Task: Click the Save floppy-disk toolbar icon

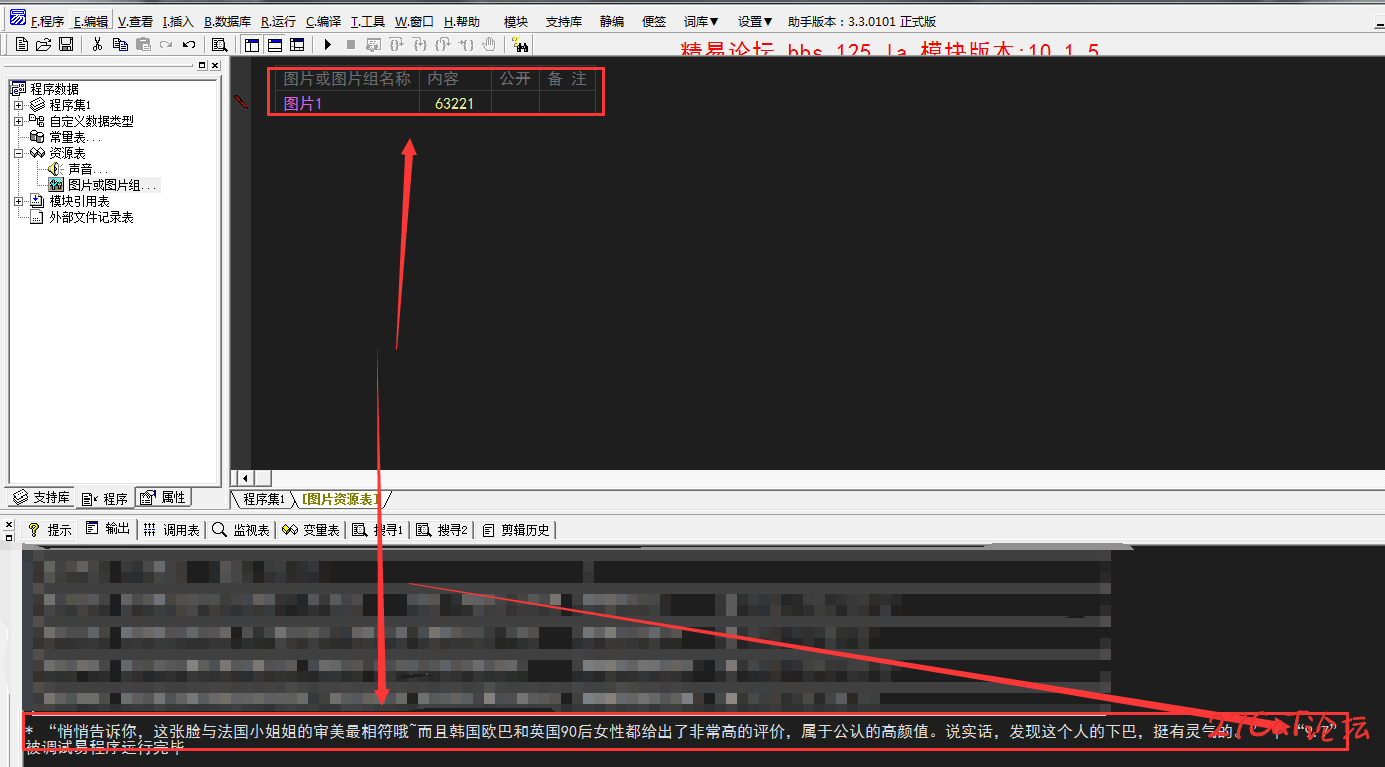Action: (x=65, y=44)
